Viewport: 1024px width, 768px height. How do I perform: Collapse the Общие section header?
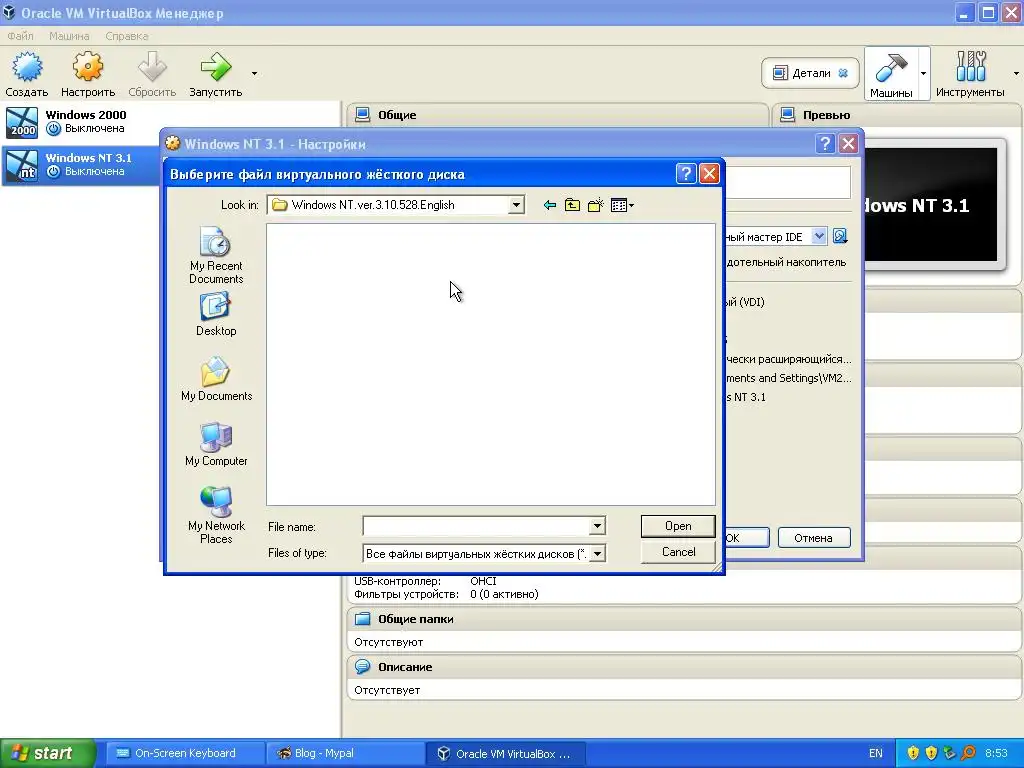557,115
